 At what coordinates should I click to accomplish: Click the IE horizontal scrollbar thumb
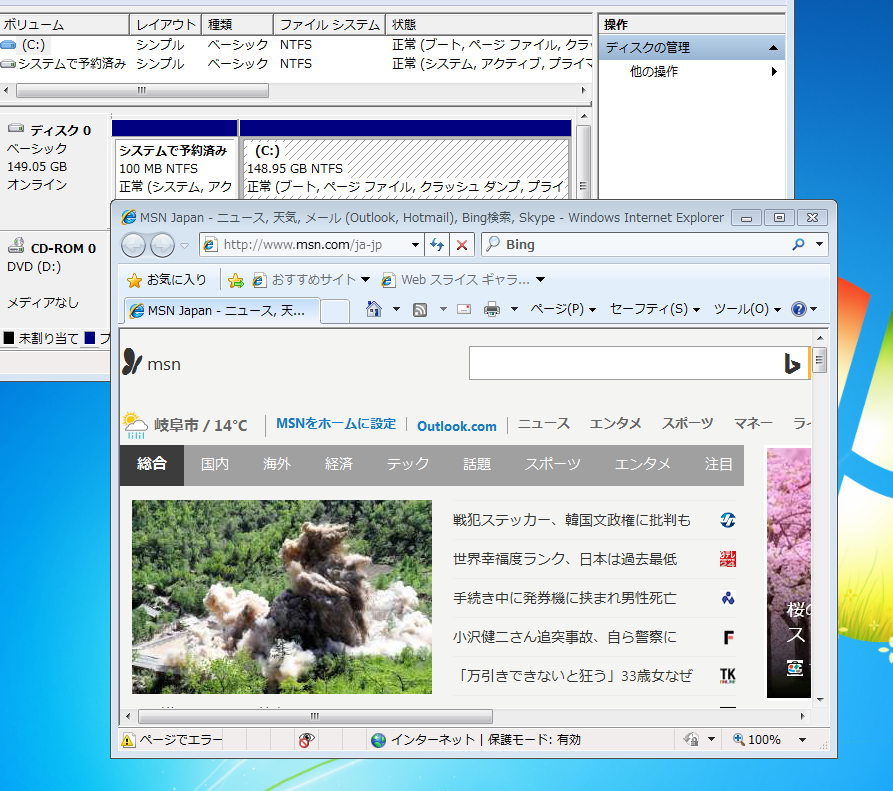[316, 716]
